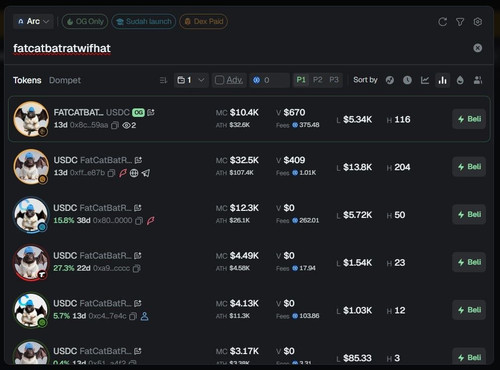Open share icon next to FATCATBAT USDC

[x=151, y=113]
